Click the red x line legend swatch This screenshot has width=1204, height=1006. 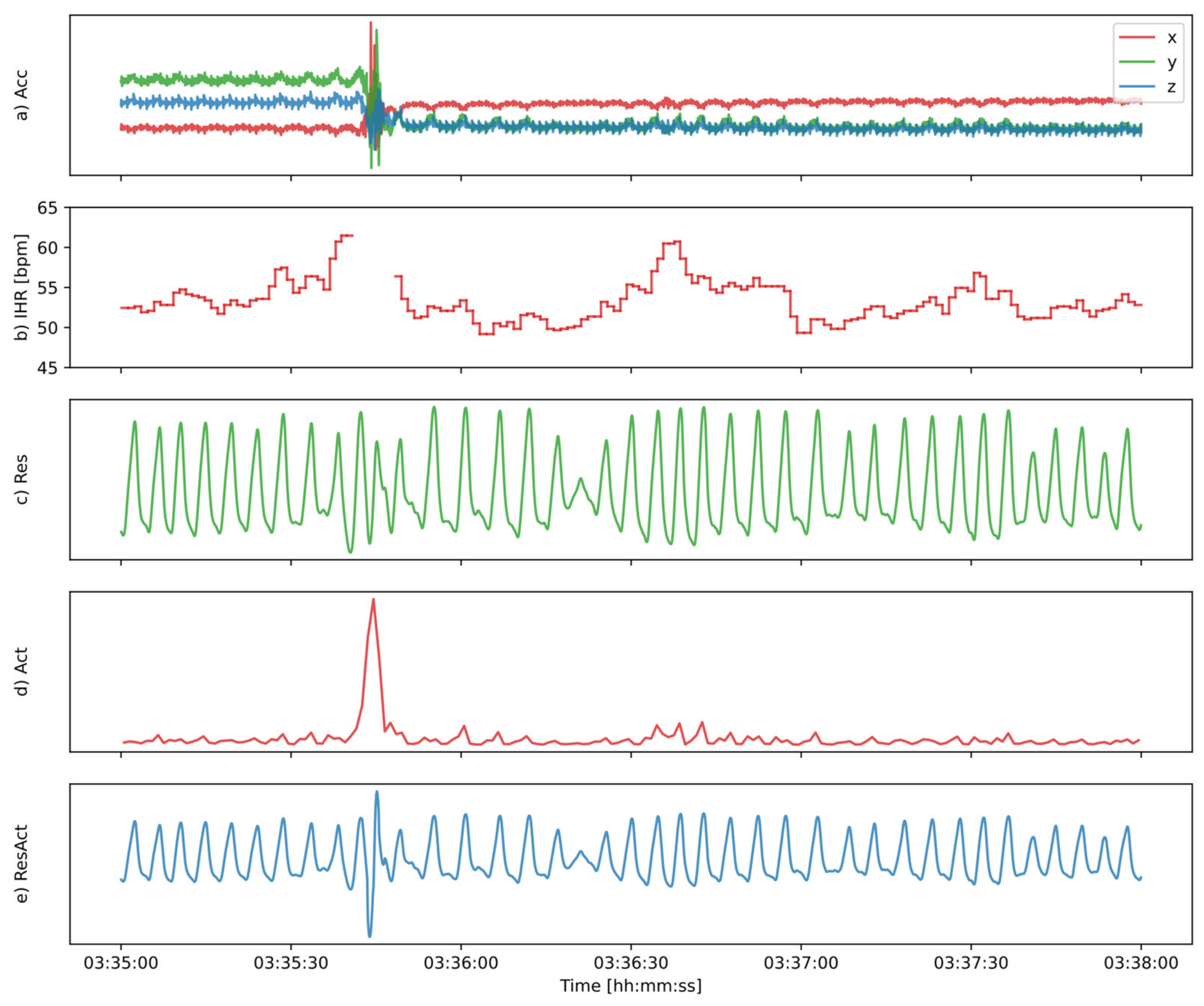[1136, 37]
